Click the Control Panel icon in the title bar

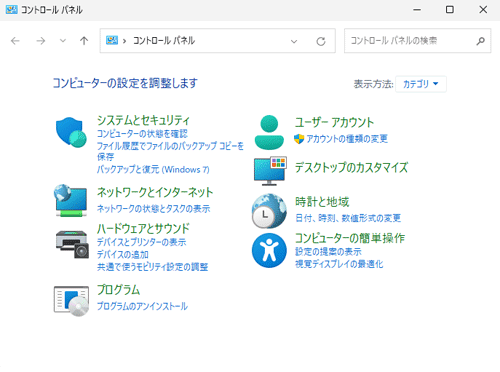tap(12, 10)
